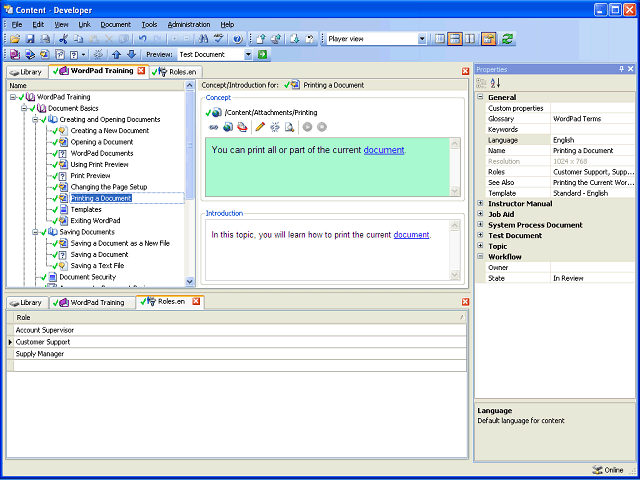
Task: Click the categorized view icon in Properties
Action: (x=482, y=83)
